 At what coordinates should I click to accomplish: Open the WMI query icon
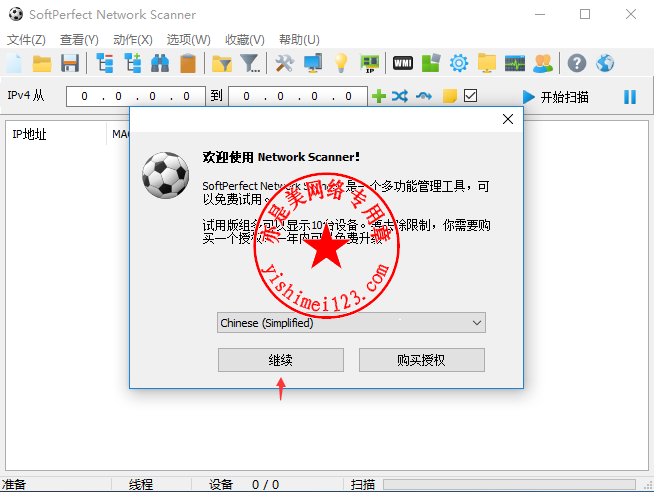403,63
